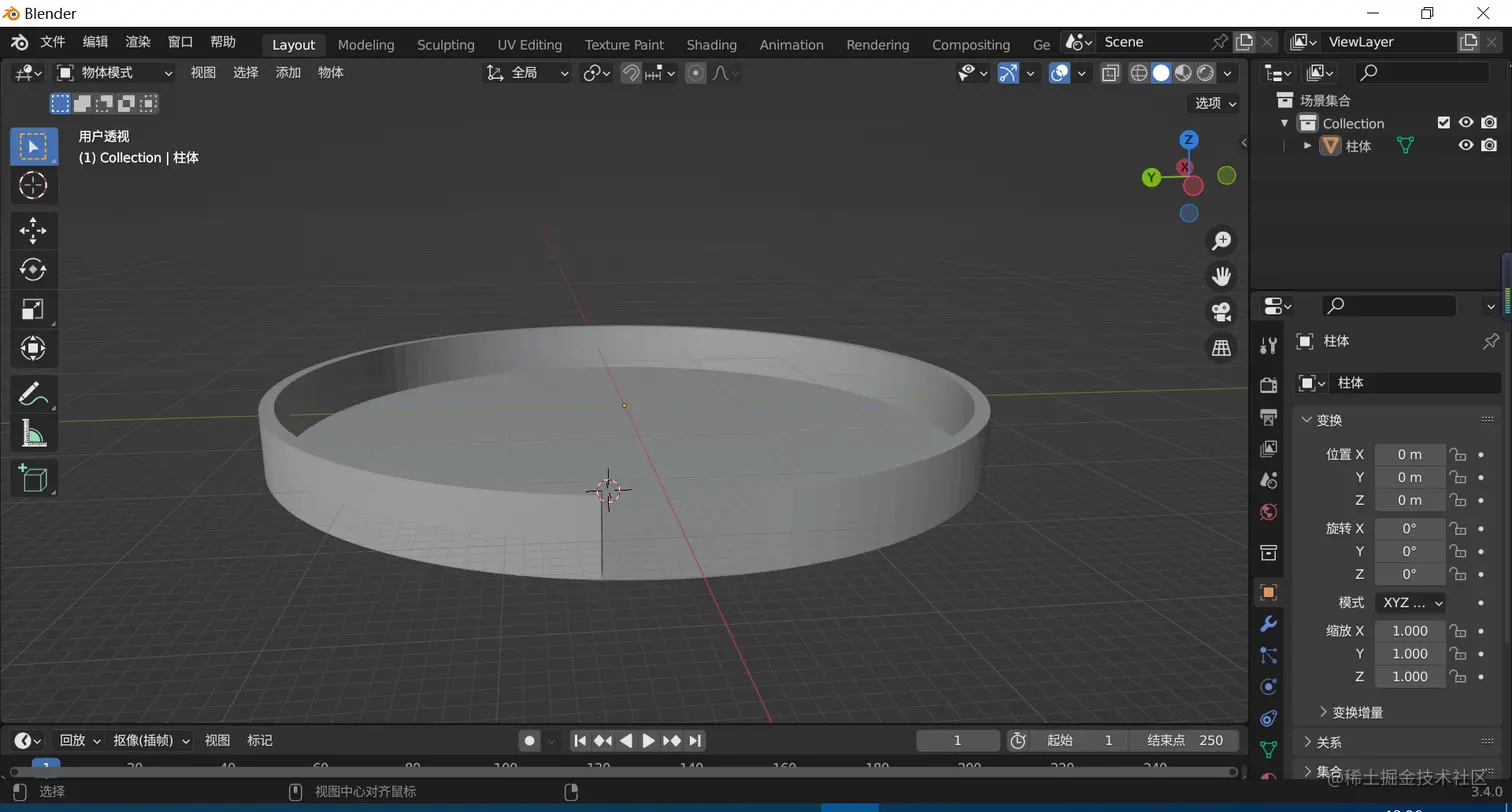Image resolution: width=1512 pixels, height=812 pixels.
Task: Toggle the auto-keying record button
Action: (530, 741)
